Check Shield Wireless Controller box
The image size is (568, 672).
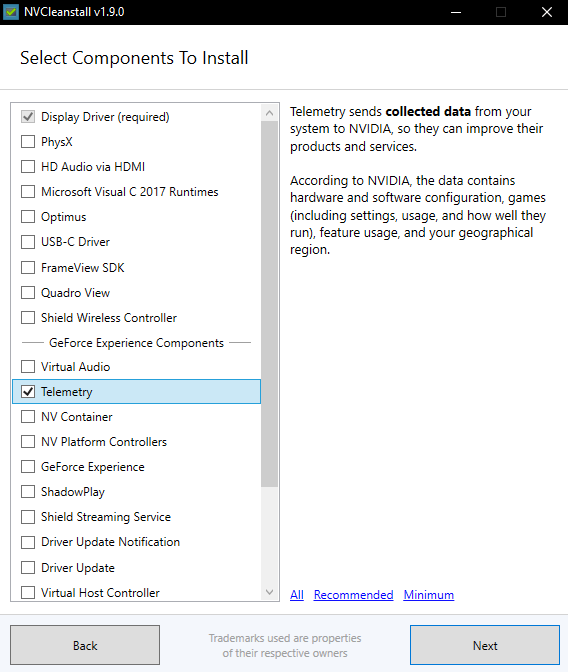[x=28, y=318]
